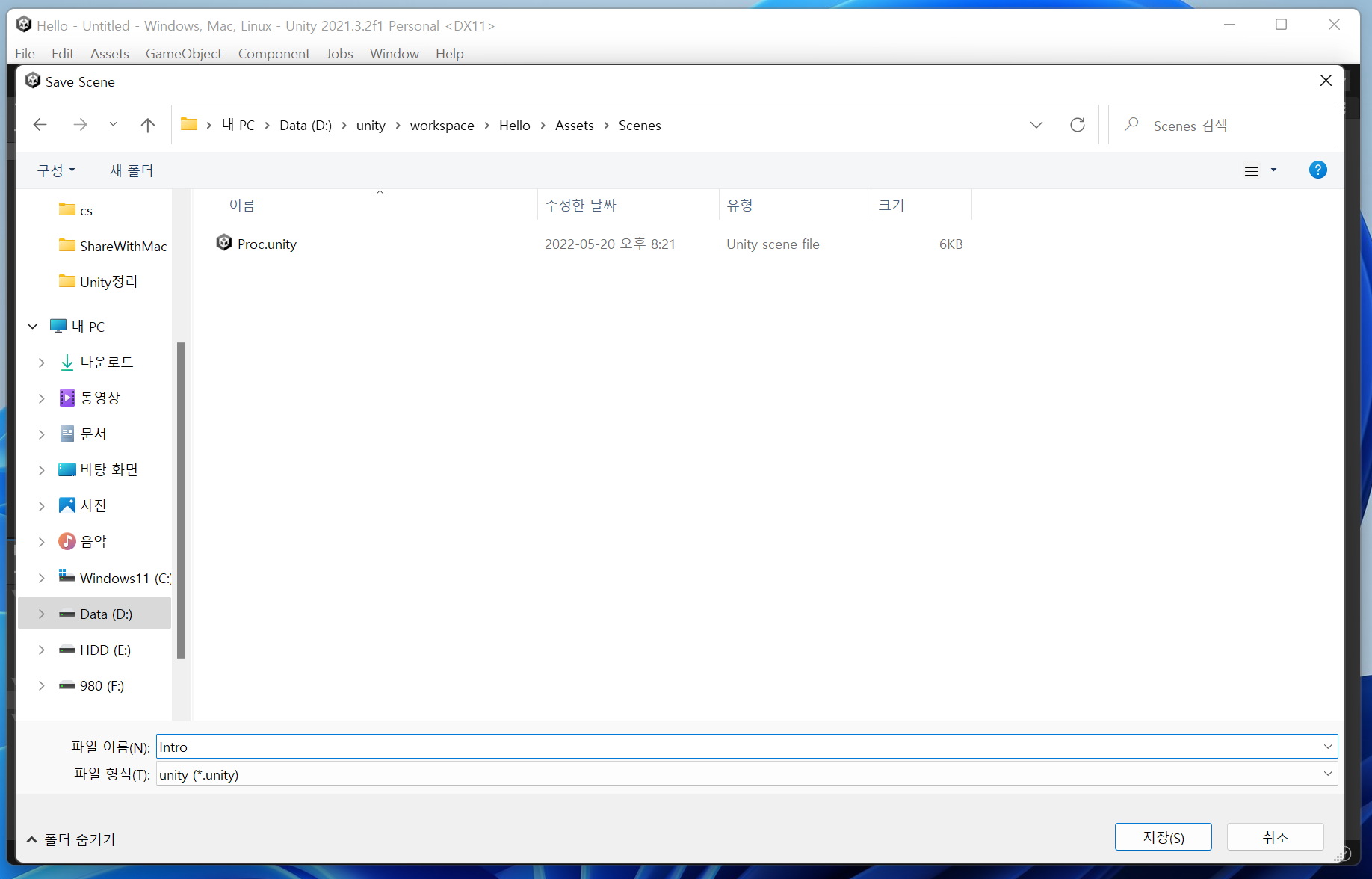Image resolution: width=1372 pixels, height=879 pixels.
Task: Close the Save Scene dialog
Action: click(1326, 81)
